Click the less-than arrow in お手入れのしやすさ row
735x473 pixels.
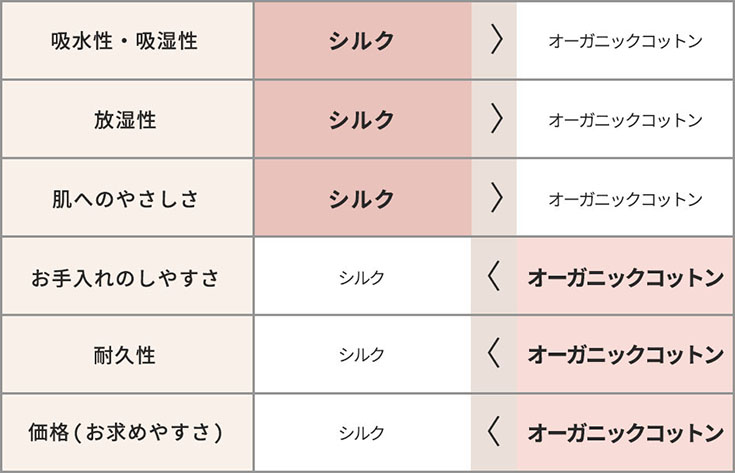tap(494, 277)
